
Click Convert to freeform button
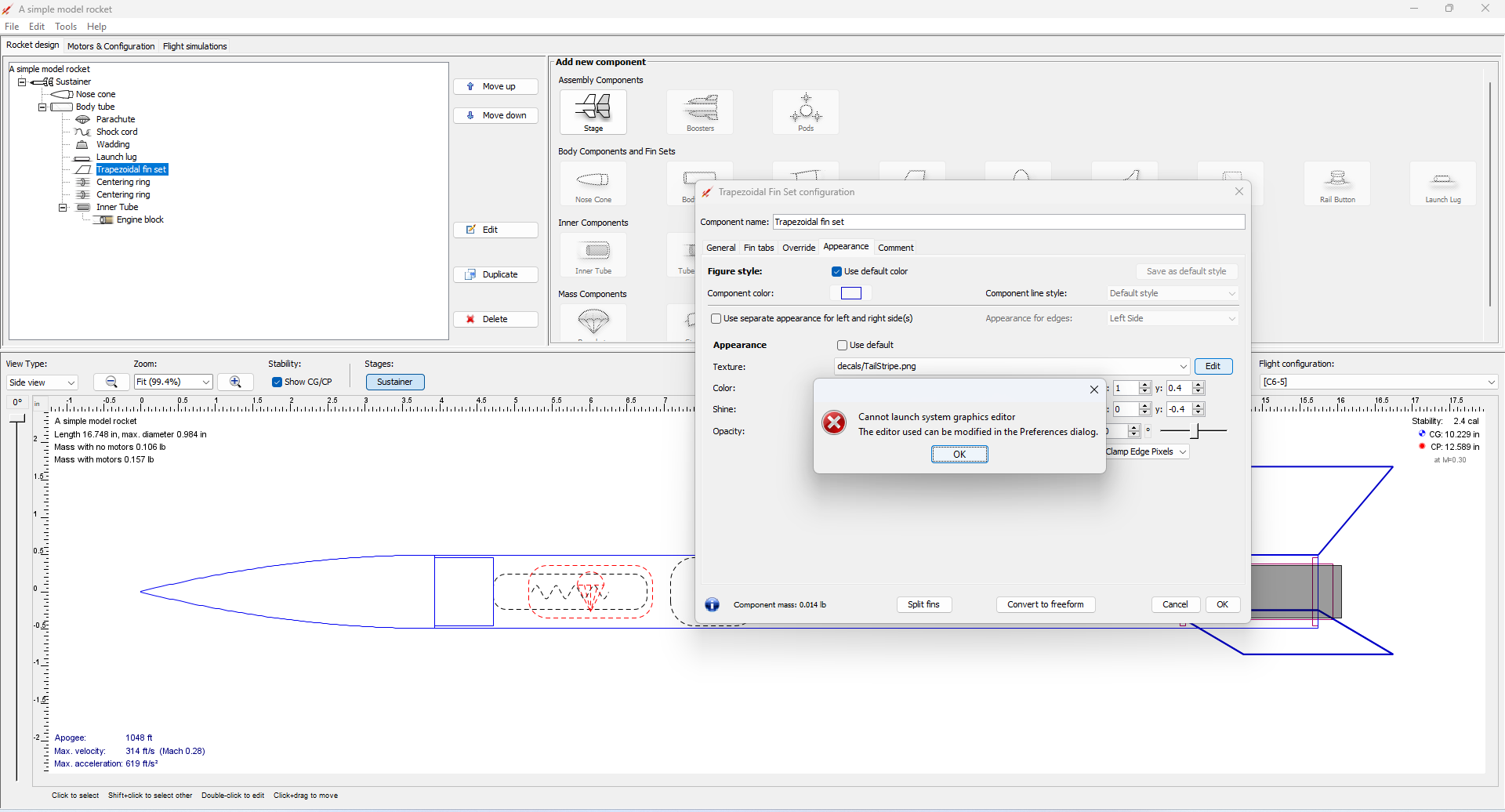click(1046, 604)
